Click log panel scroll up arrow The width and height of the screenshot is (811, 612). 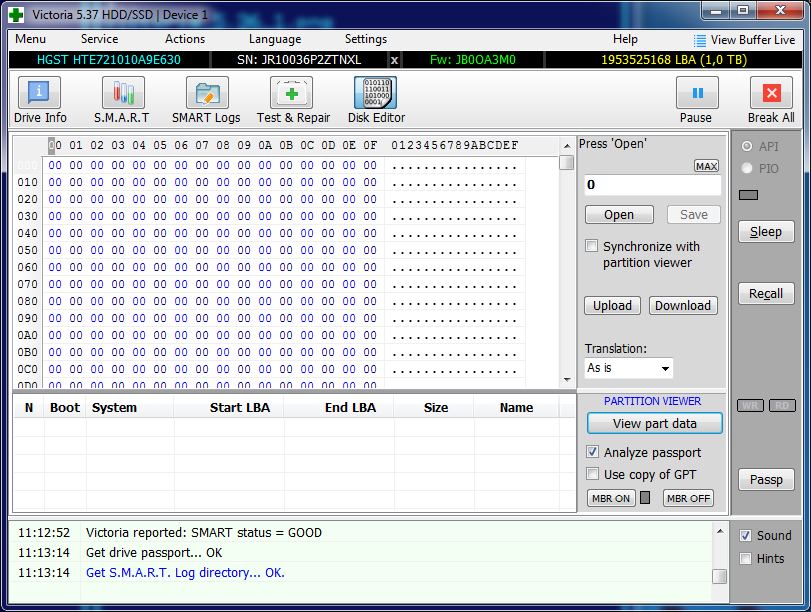point(719,531)
